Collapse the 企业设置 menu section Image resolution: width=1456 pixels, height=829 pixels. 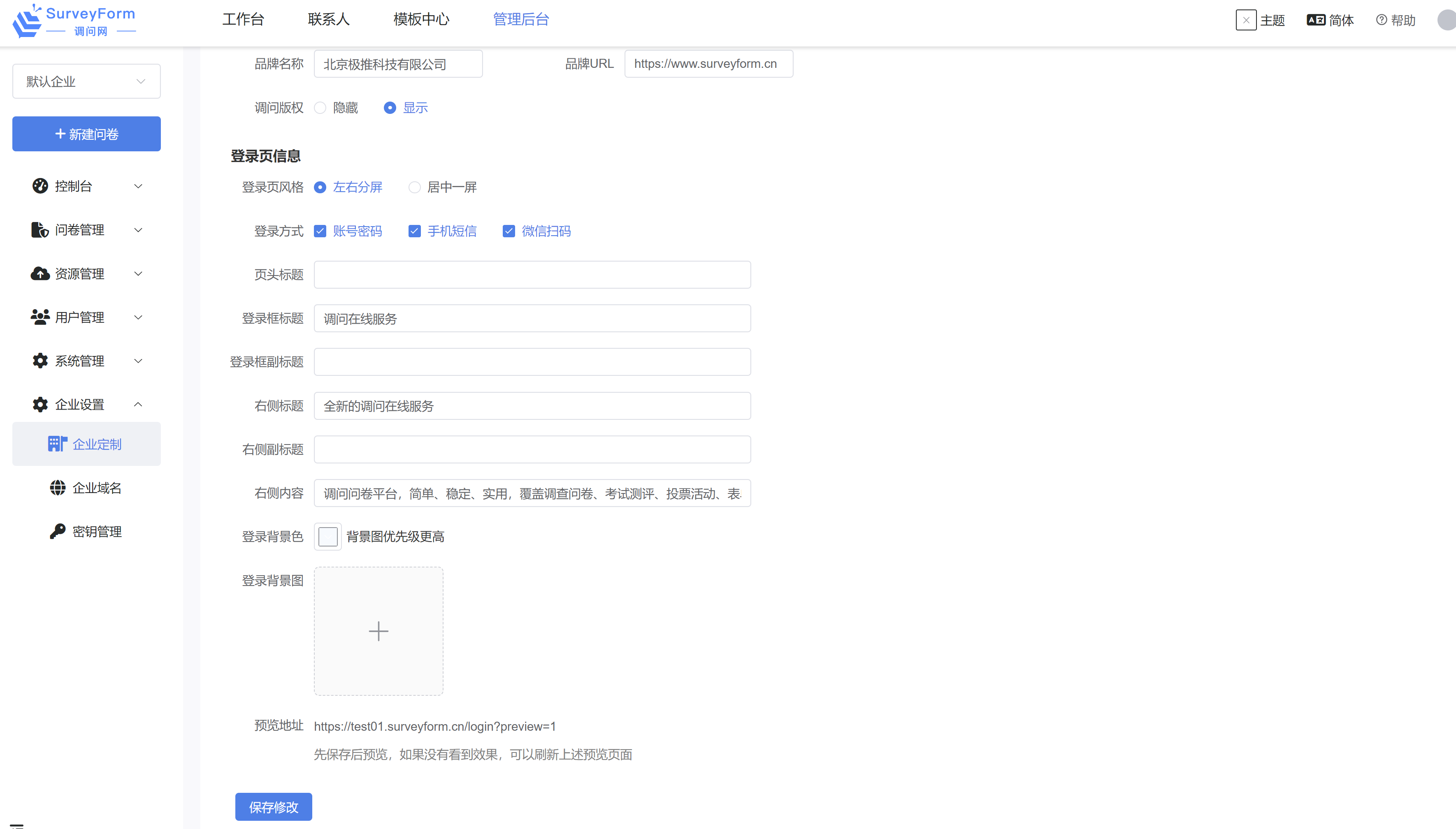[x=137, y=404]
